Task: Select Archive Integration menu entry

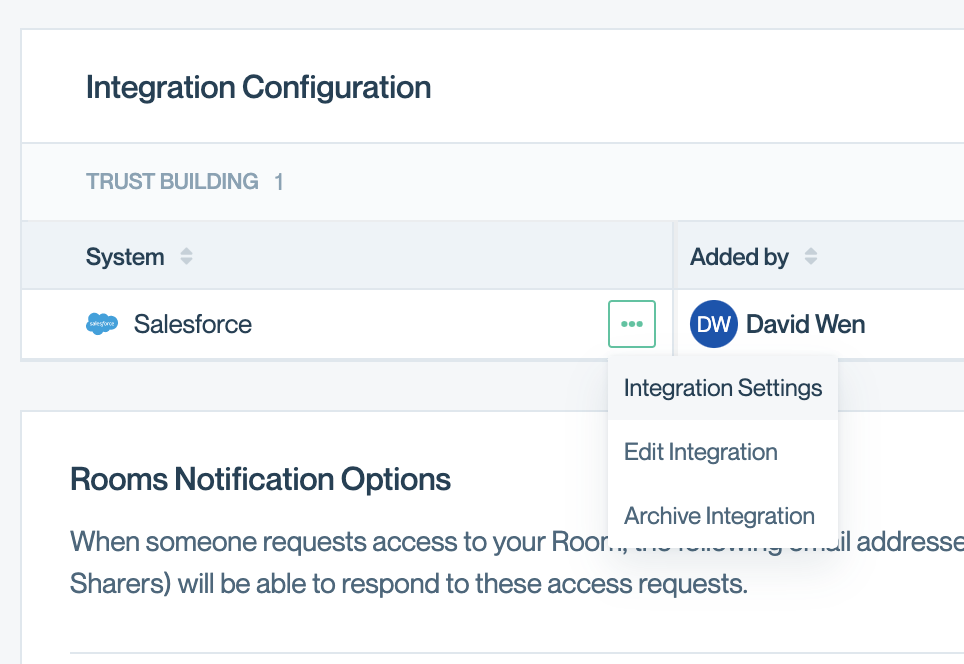Action: 719,516
